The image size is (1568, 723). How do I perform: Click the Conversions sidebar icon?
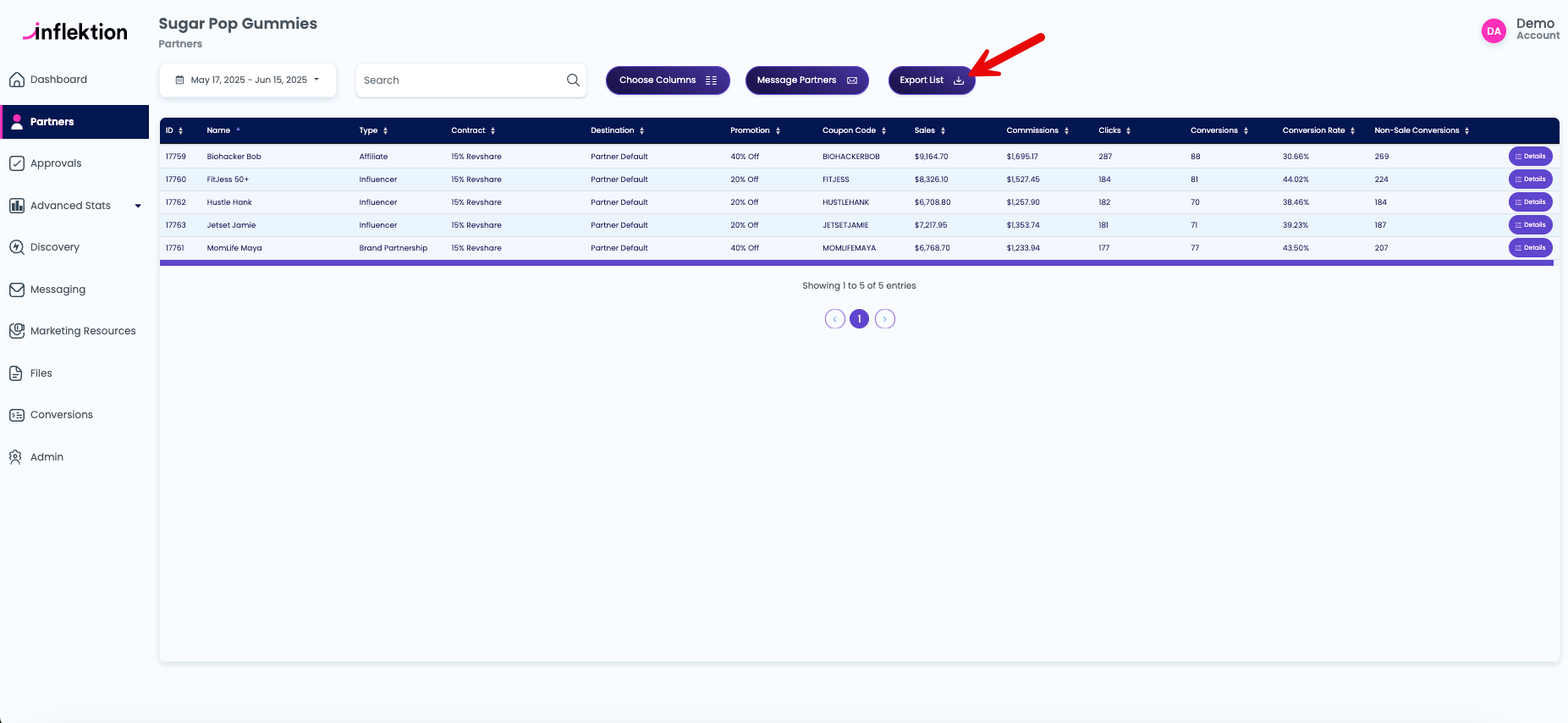[x=16, y=415]
